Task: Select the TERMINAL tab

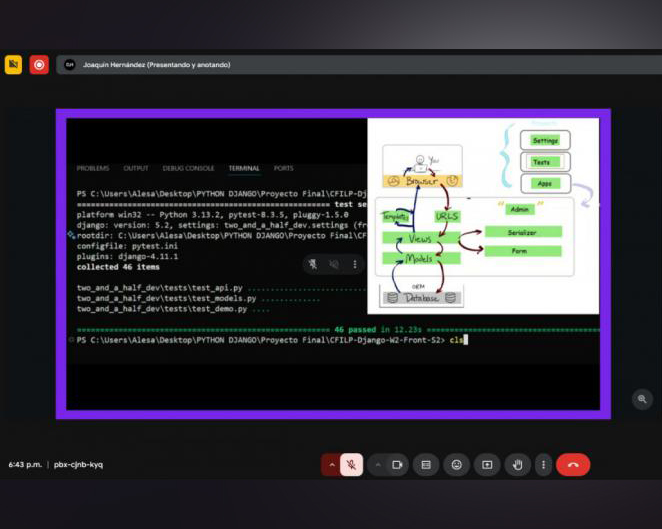Action: [x=243, y=168]
